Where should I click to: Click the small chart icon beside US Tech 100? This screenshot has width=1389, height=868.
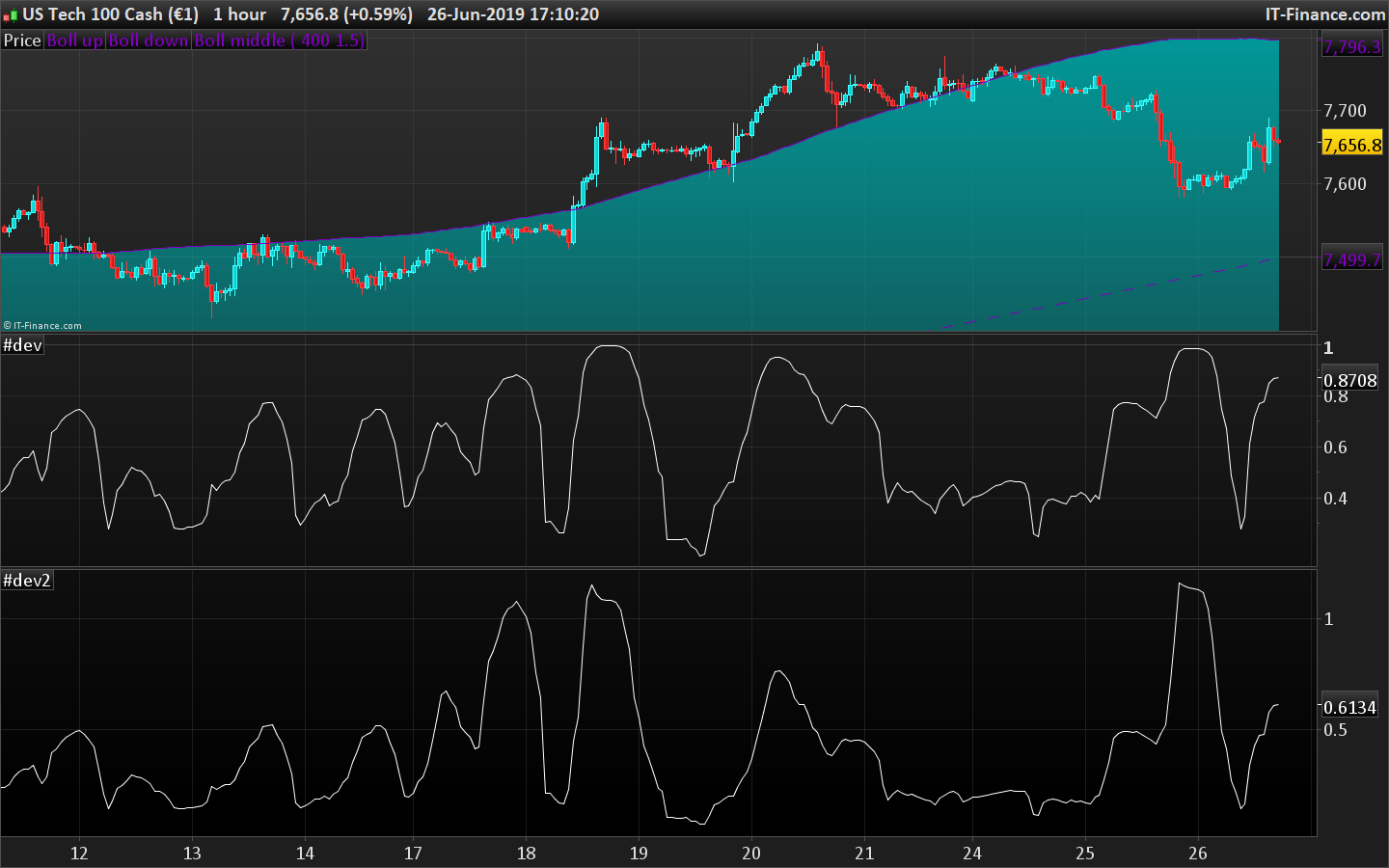click(10, 15)
